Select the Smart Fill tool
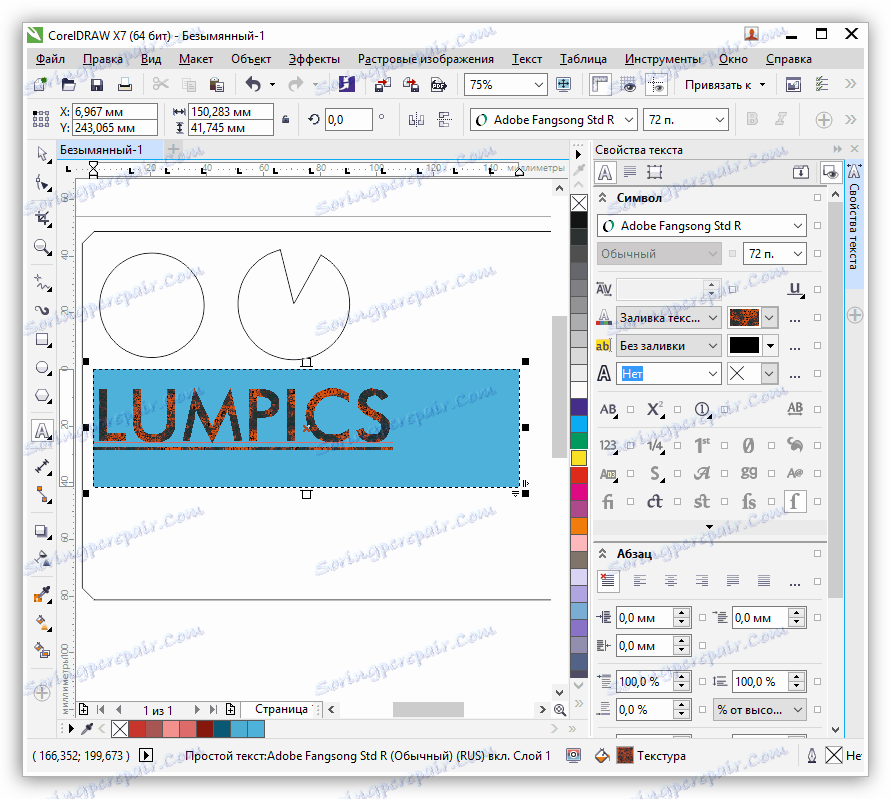 [x=43, y=650]
